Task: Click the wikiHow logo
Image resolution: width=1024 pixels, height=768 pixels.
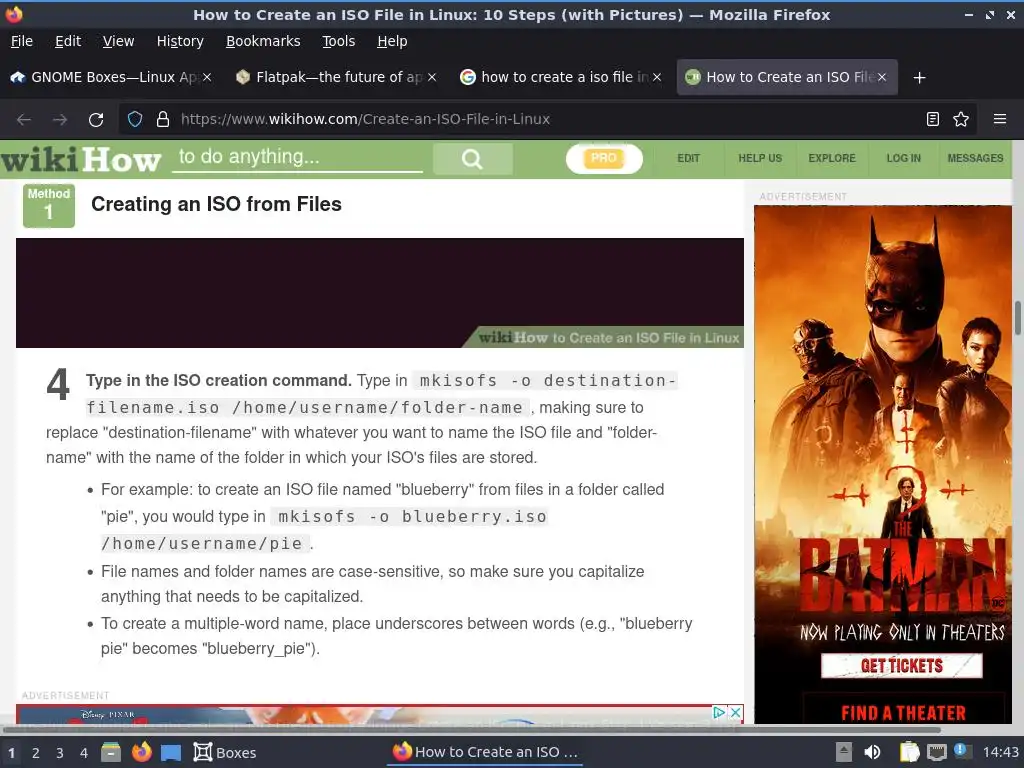Action: click(x=80, y=159)
